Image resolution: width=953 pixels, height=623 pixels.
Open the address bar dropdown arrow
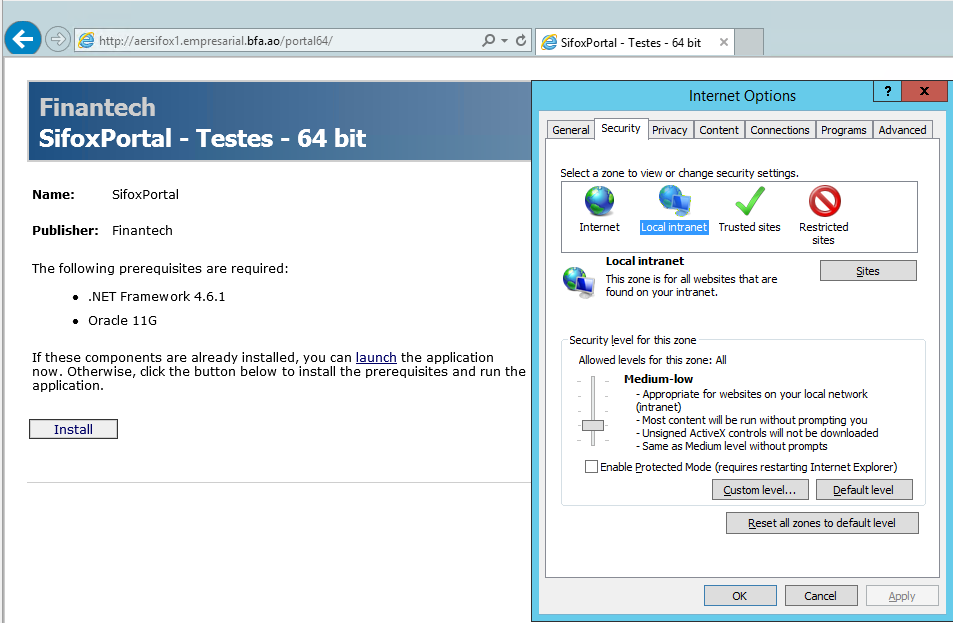(x=504, y=41)
